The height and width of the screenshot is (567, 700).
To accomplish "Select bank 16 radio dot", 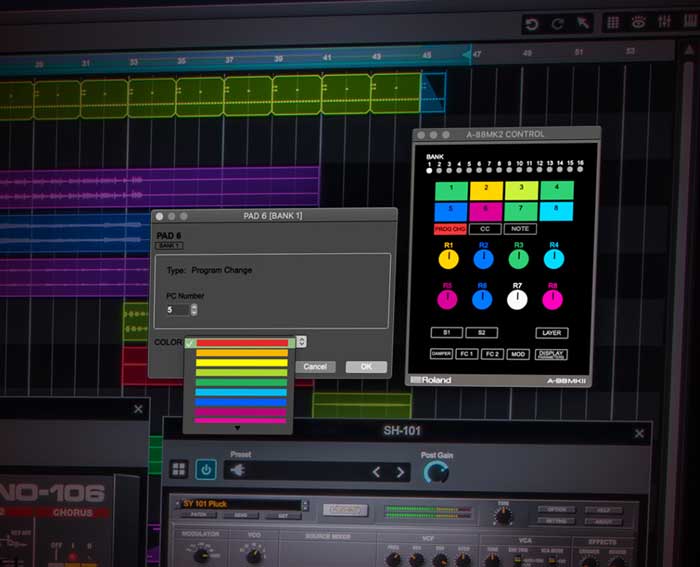I will [580, 169].
